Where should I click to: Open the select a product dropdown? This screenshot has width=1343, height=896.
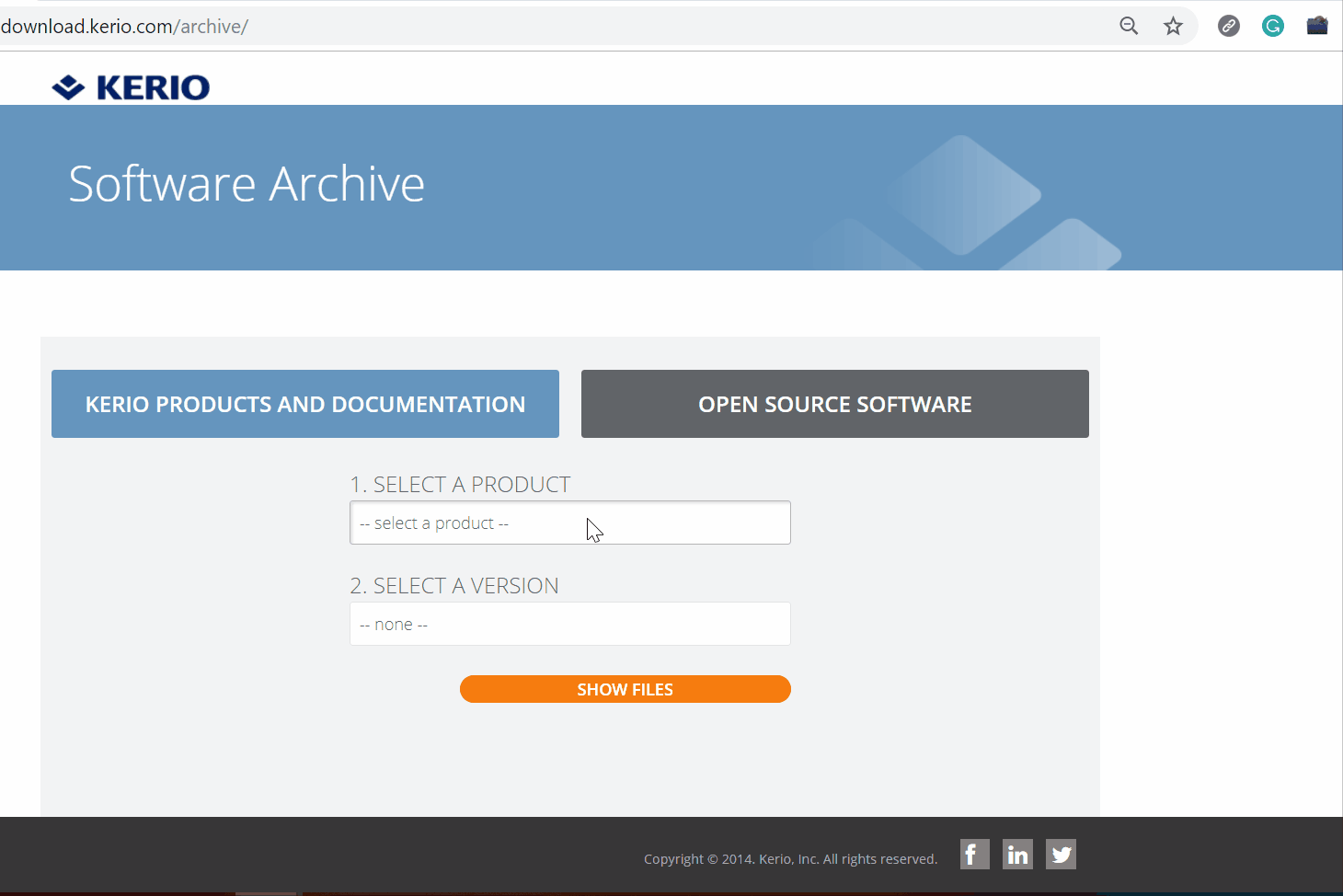coord(570,523)
